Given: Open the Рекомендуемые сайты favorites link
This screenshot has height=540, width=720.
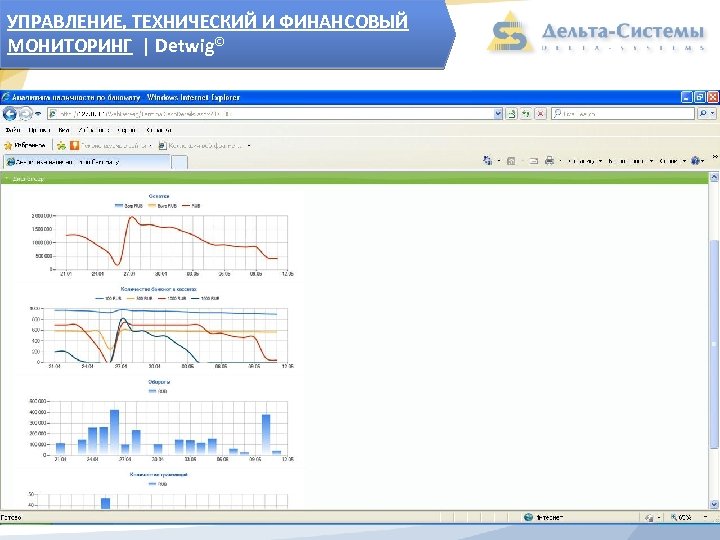Looking at the screenshot, I should point(111,146).
